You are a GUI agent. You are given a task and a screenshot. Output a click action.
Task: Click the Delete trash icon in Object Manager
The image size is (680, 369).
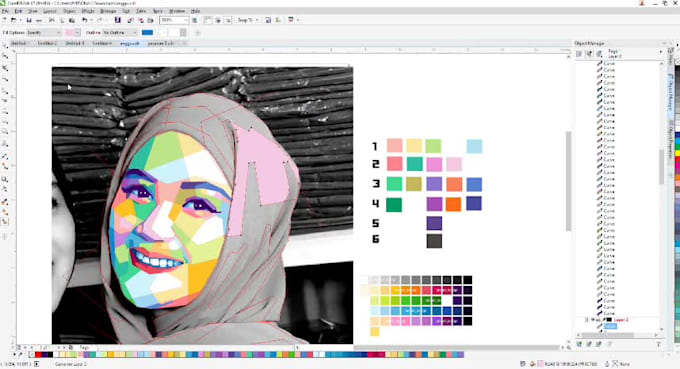pos(658,344)
